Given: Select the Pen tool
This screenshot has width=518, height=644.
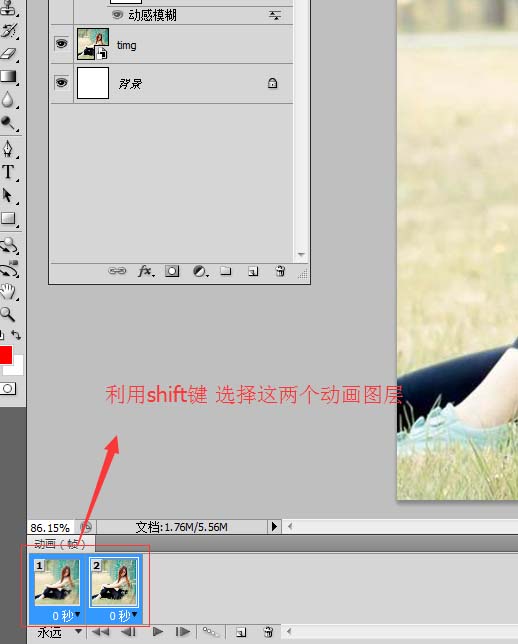Looking at the screenshot, I should pyautogui.click(x=8, y=148).
